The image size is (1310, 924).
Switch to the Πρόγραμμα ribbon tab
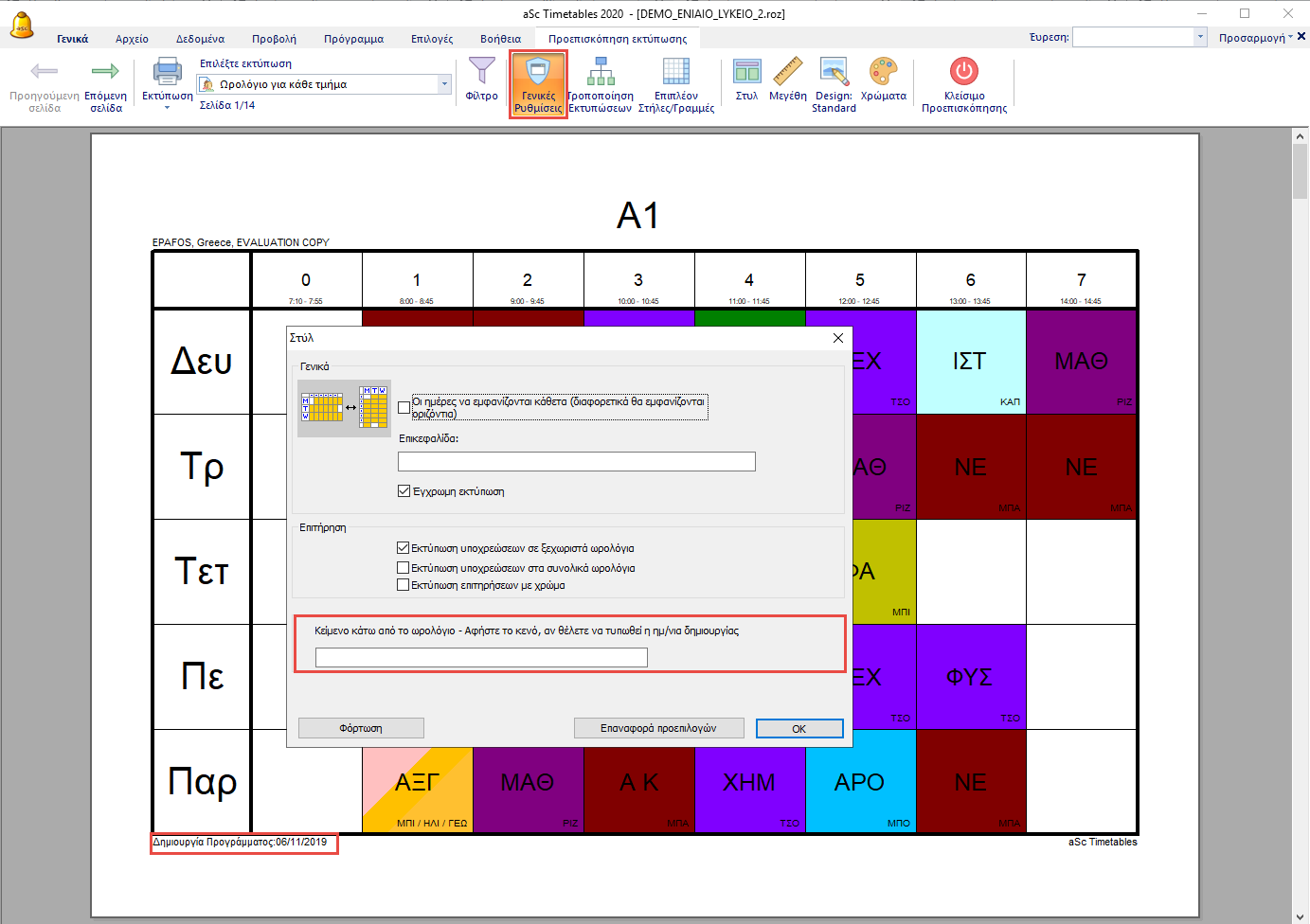[x=353, y=39]
